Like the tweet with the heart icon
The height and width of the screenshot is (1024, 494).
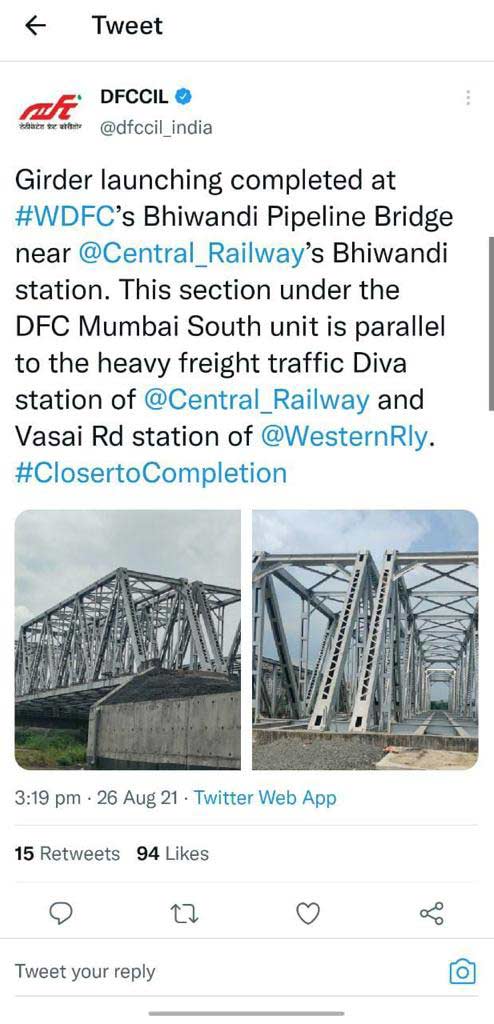click(308, 912)
